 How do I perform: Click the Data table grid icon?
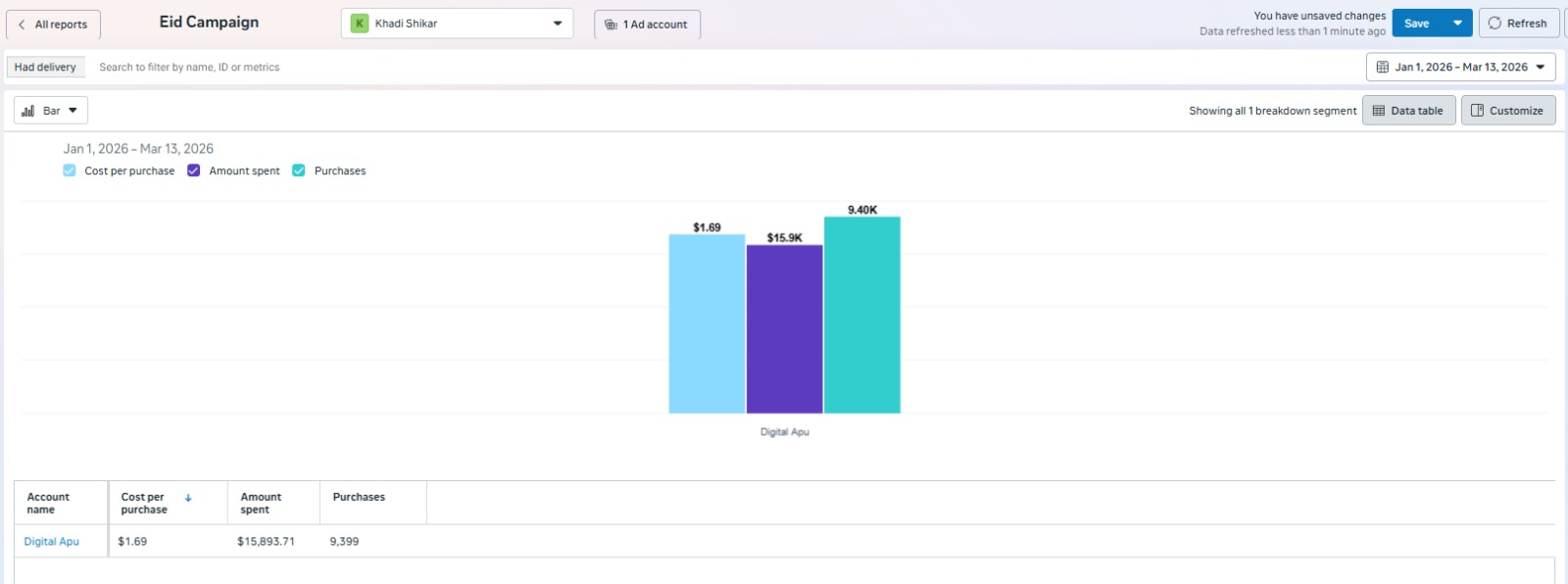pyautogui.click(x=1379, y=111)
